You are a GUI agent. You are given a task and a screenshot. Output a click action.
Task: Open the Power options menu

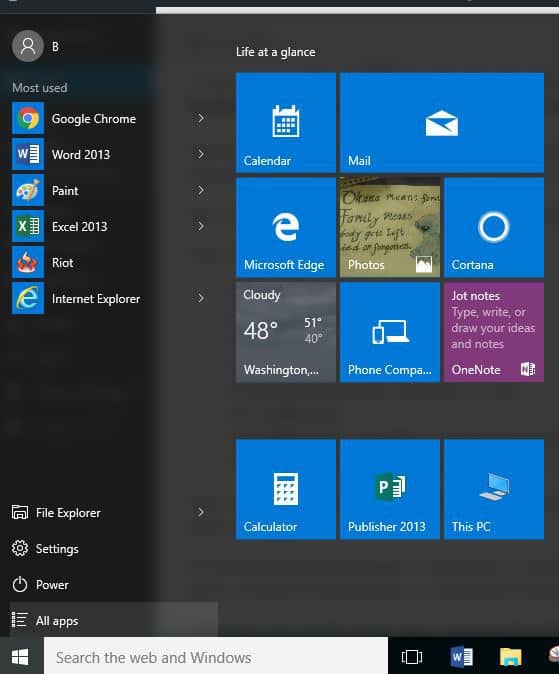[114, 585]
